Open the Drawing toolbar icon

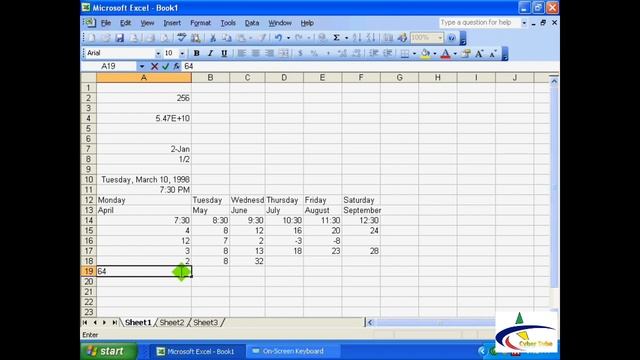(x=402, y=38)
